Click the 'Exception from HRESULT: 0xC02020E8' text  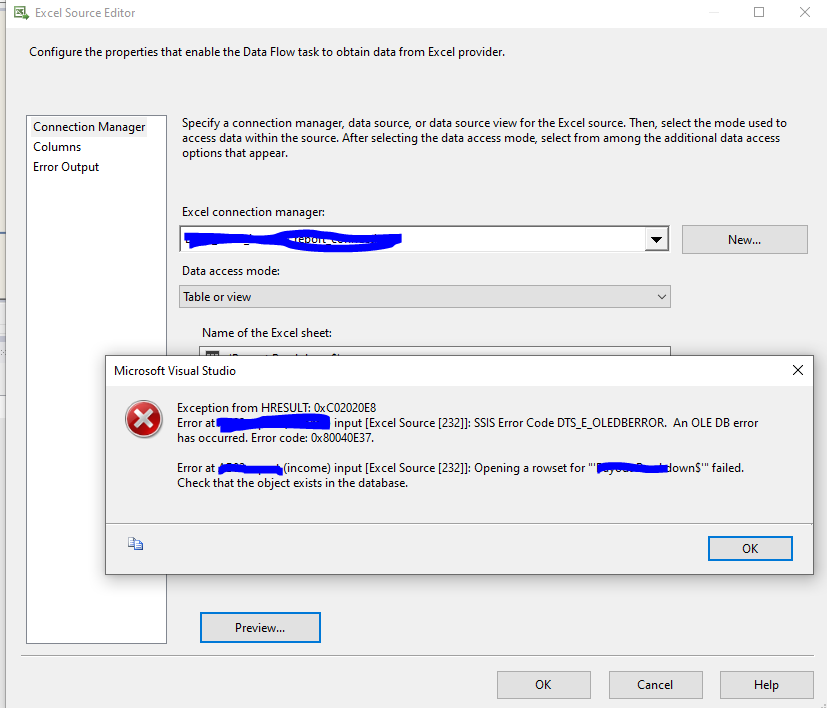pyautogui.click(x=276, y=408)
